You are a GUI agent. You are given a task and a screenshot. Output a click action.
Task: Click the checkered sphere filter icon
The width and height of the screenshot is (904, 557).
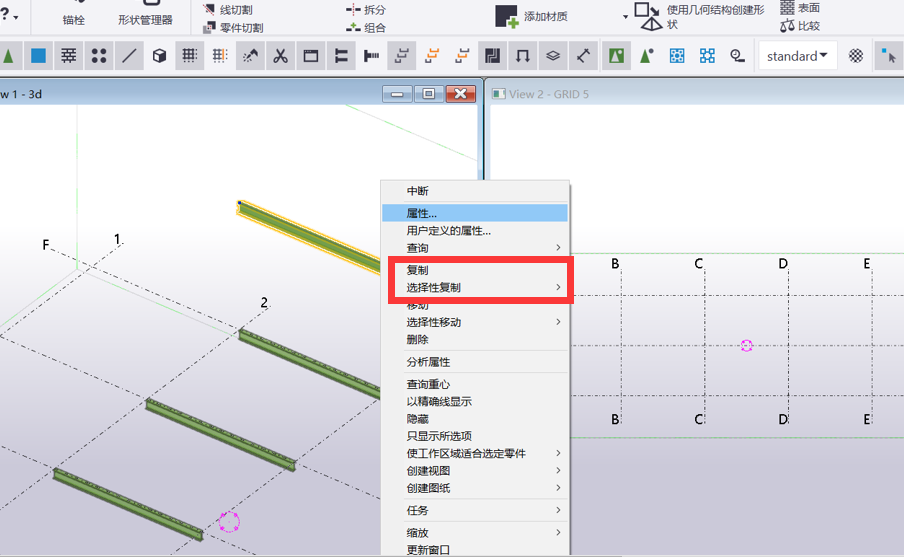(856, 56)
